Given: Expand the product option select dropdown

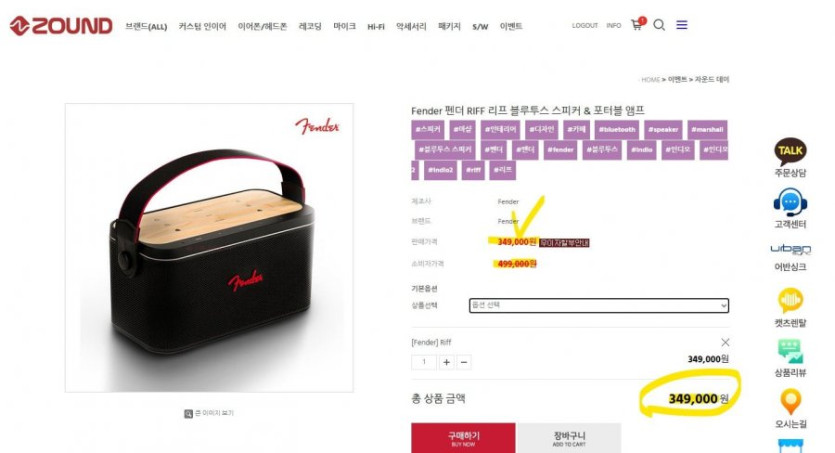Looking at the screenshot, I should 599,306.
